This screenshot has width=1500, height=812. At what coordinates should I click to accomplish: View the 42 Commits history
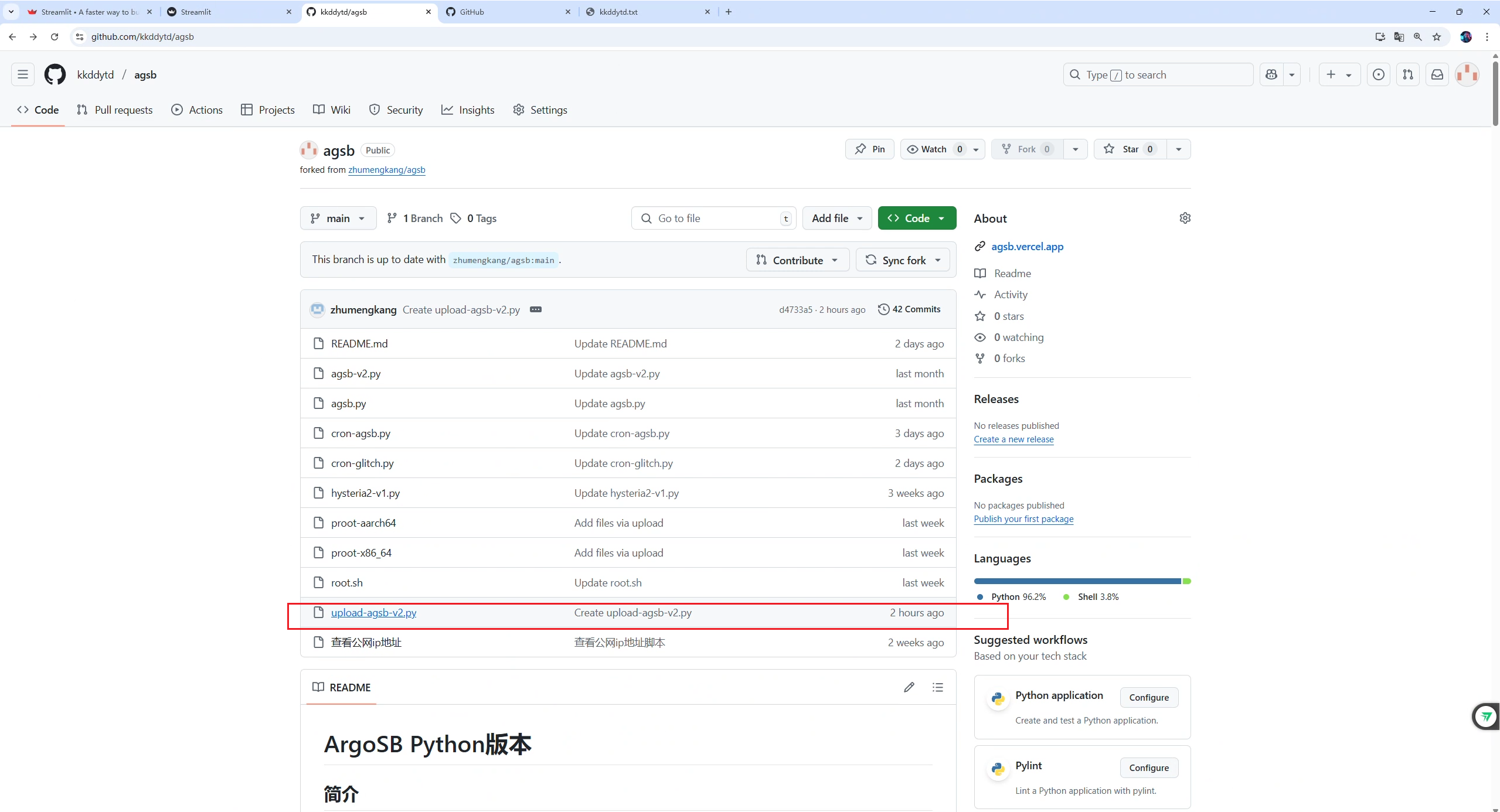pos(909,309)
